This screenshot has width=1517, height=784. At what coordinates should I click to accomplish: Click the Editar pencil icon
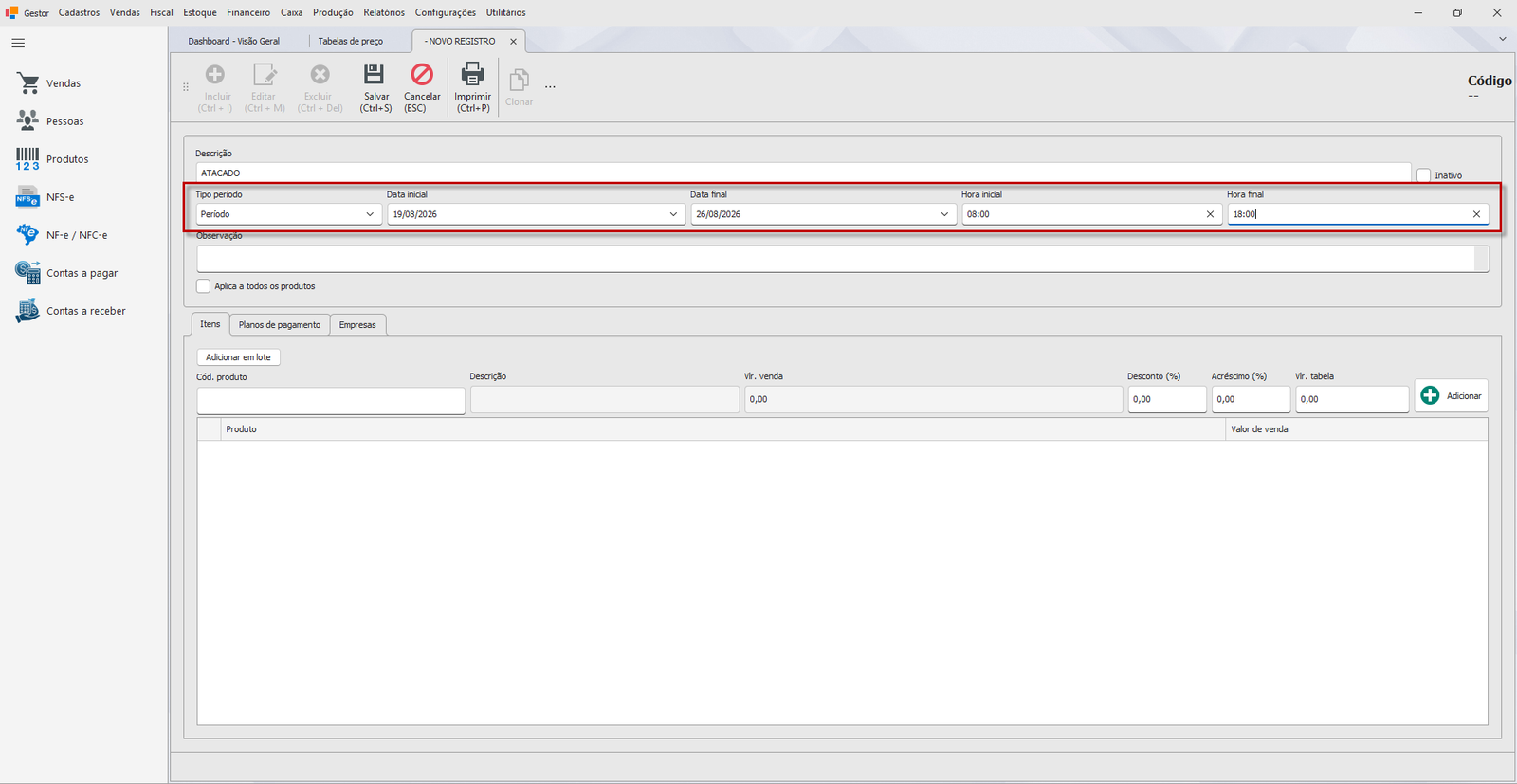click(x=264, y=74)
